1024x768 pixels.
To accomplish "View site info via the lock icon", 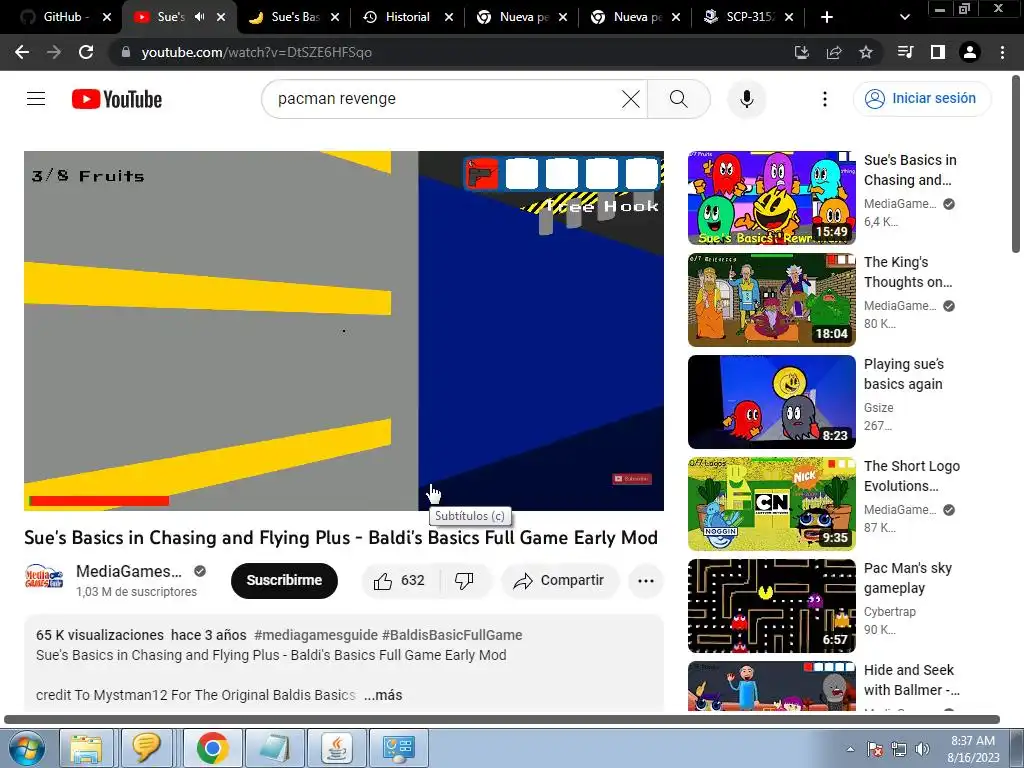I will click(x=126, y=52).
